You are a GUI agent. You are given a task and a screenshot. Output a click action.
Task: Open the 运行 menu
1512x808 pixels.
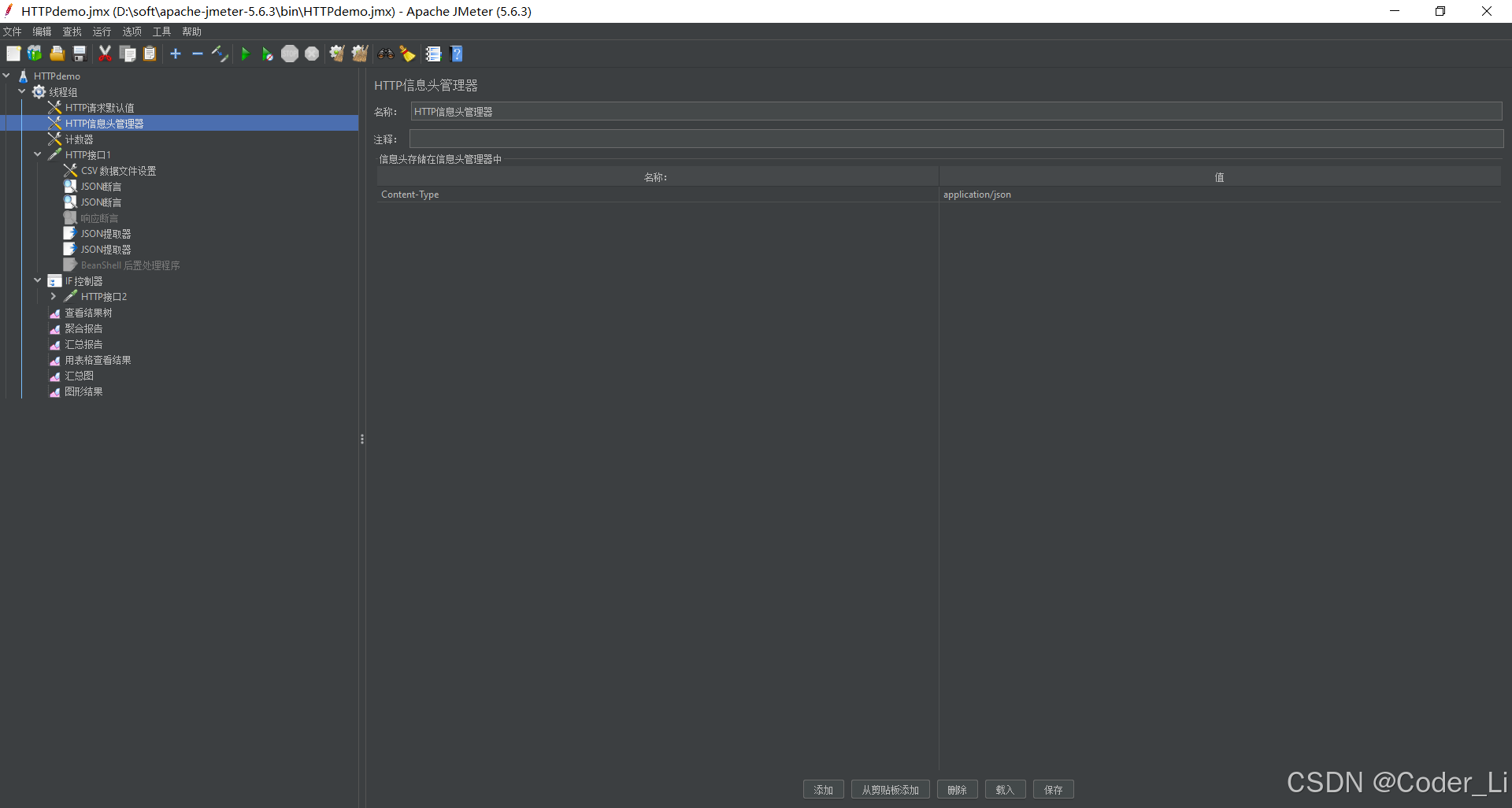[x=102, y=32]
